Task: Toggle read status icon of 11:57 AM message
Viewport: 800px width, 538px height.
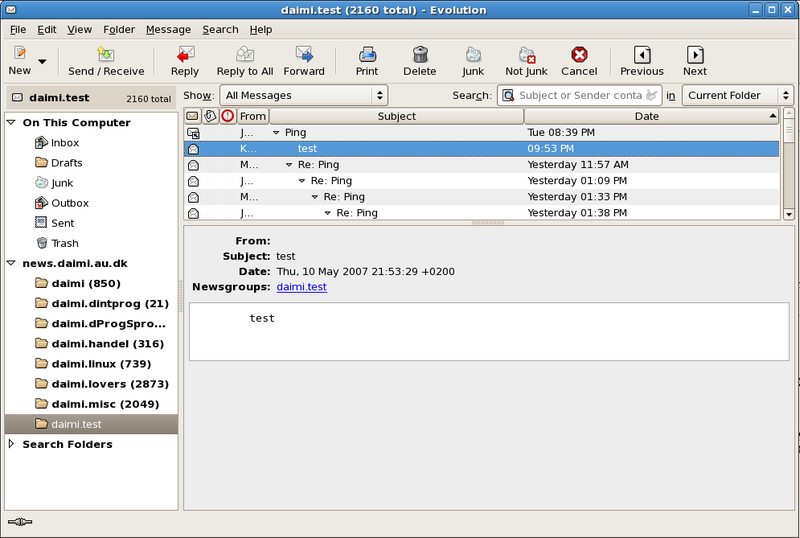Action: point(193,165)
